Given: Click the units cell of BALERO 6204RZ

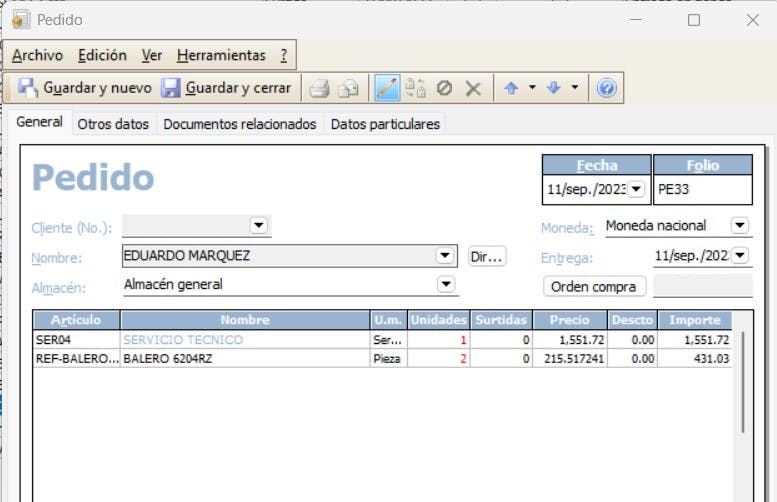Looking at the screenshot, I should coord(439,359).
